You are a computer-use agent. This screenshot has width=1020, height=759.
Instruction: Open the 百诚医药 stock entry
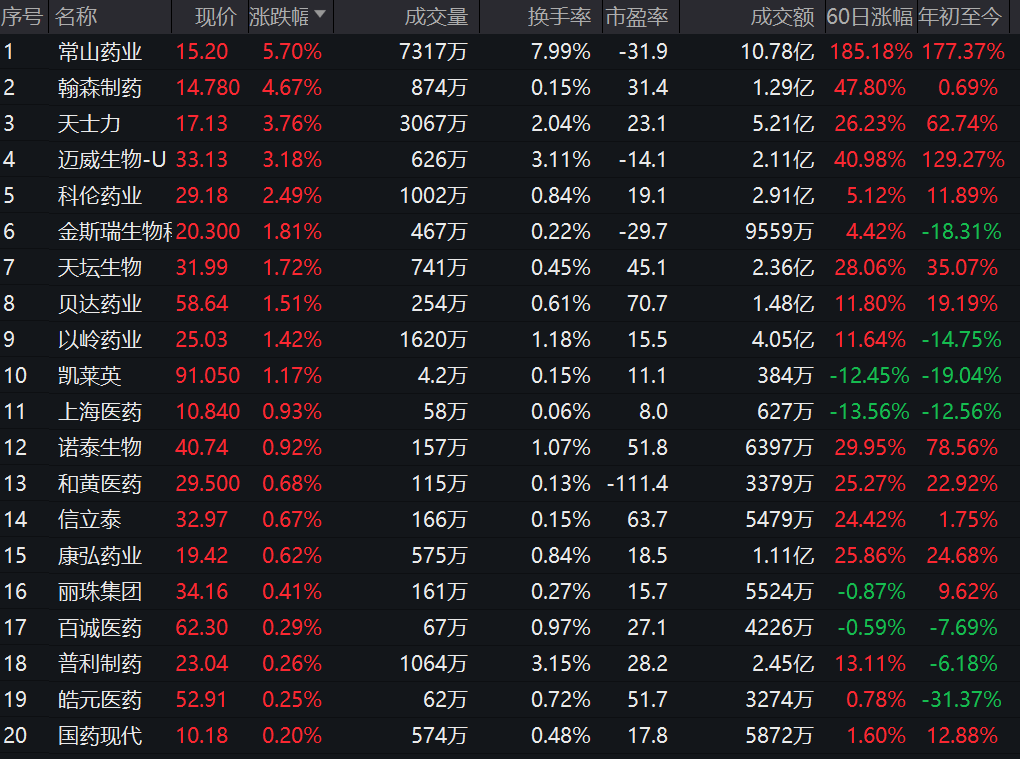pos(100,628)
